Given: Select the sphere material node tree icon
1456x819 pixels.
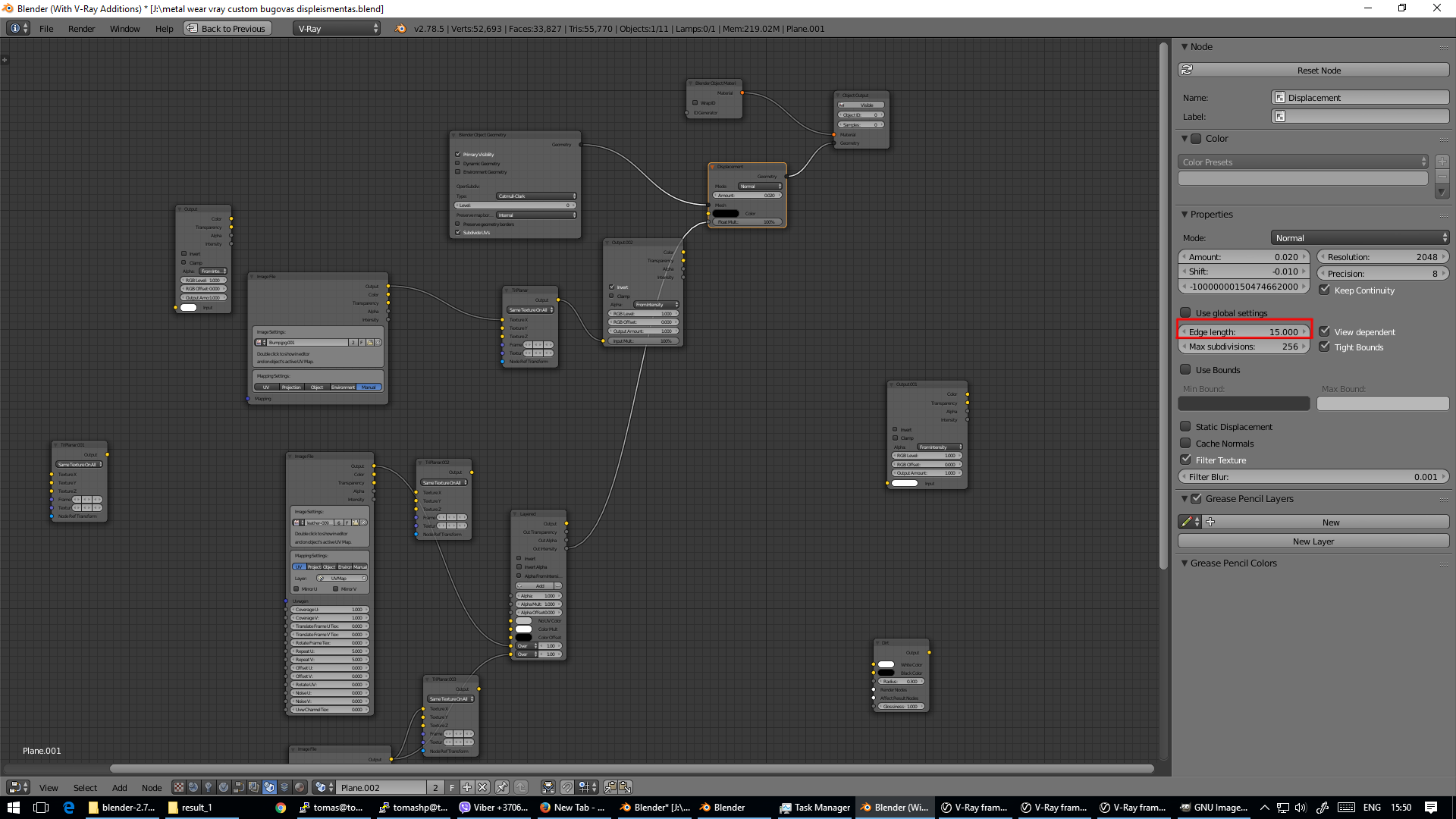Looking at the screenshot, I should [x=224, y=787].
